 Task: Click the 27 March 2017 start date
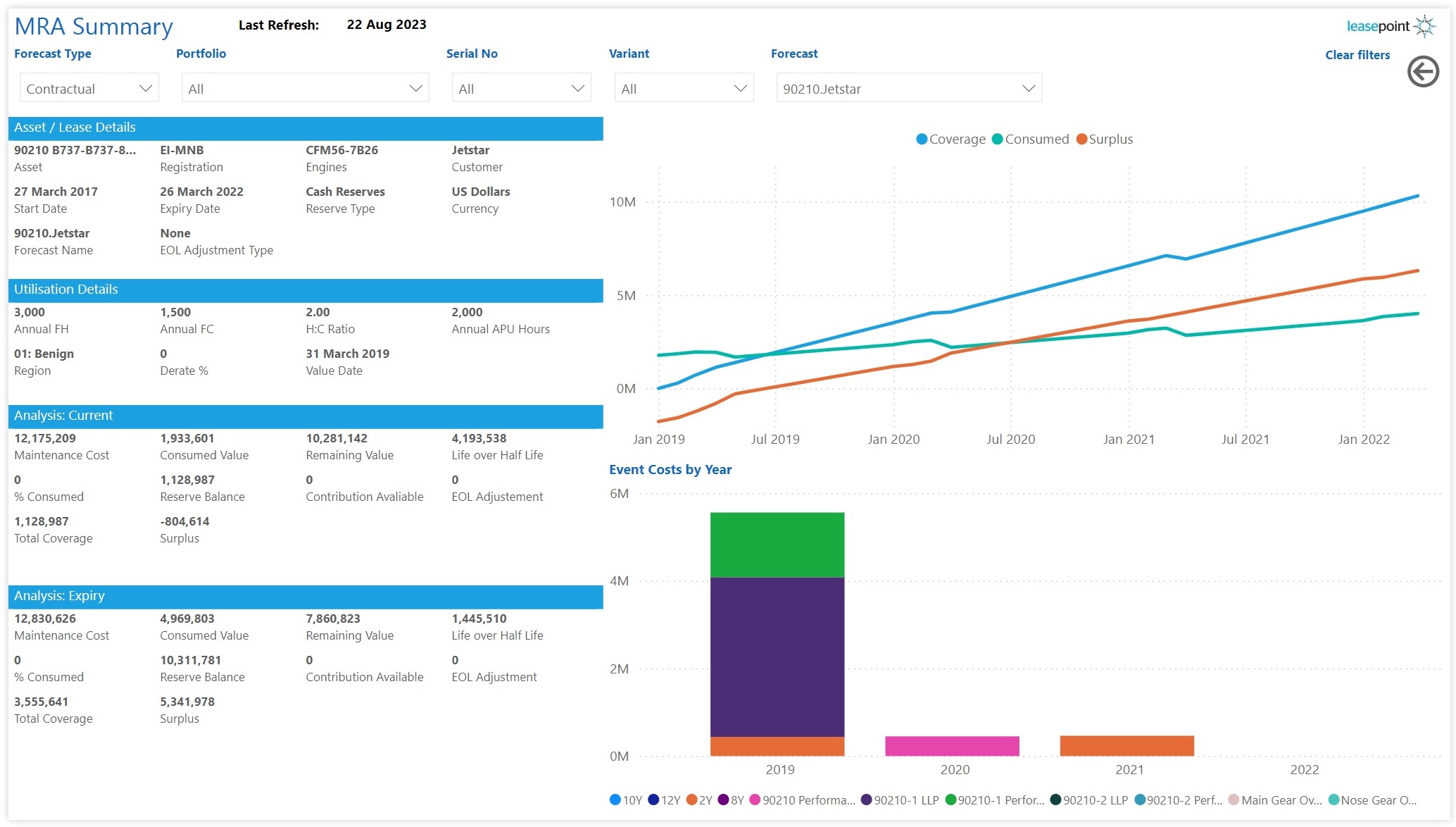tap(56, 192)
